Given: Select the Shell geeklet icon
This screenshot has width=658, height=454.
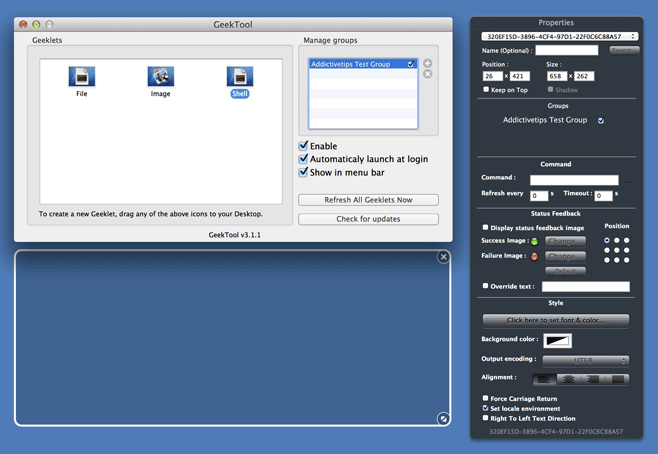Looking at the screenshot, I should (240, 76).
